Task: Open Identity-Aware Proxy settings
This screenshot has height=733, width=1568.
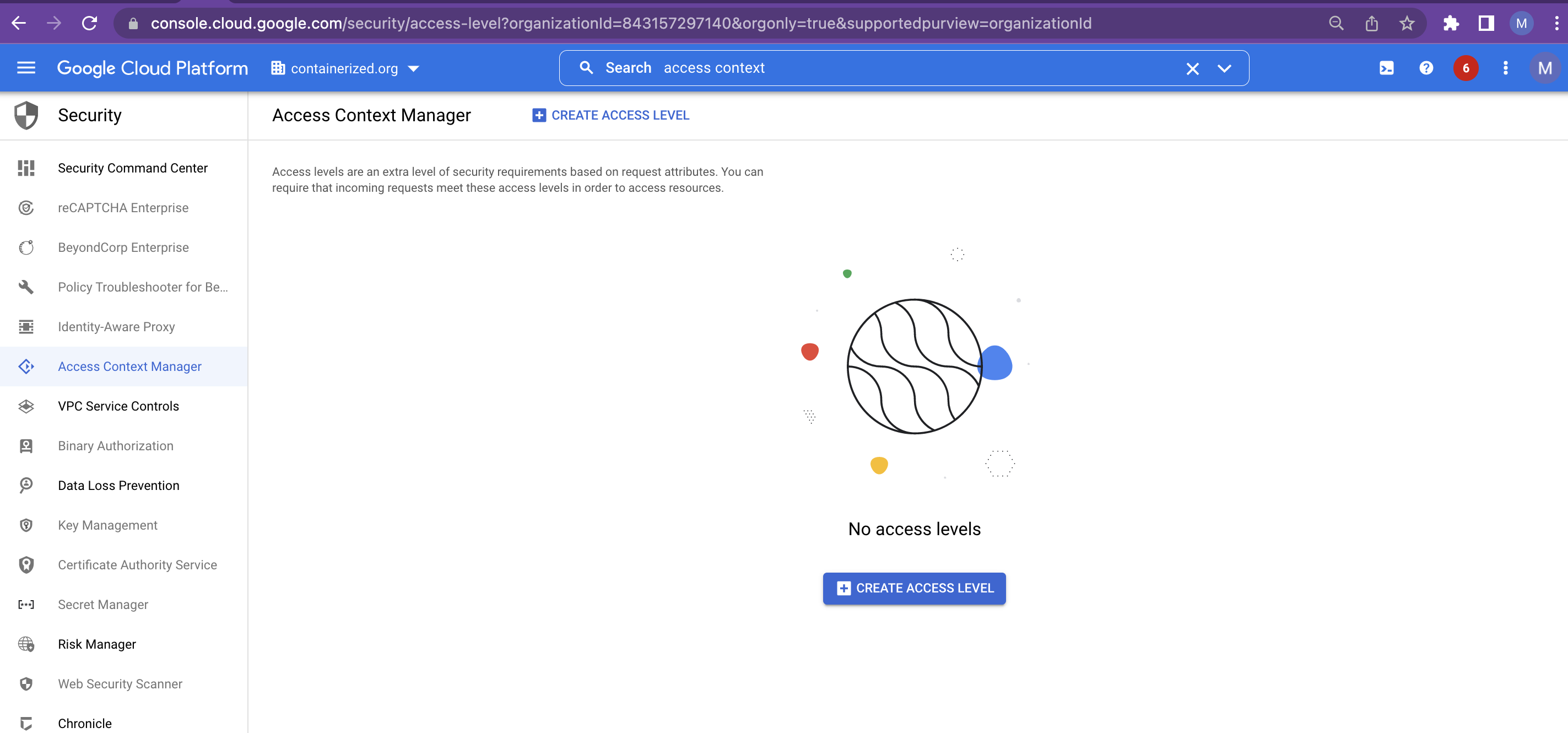Action: 116,326
